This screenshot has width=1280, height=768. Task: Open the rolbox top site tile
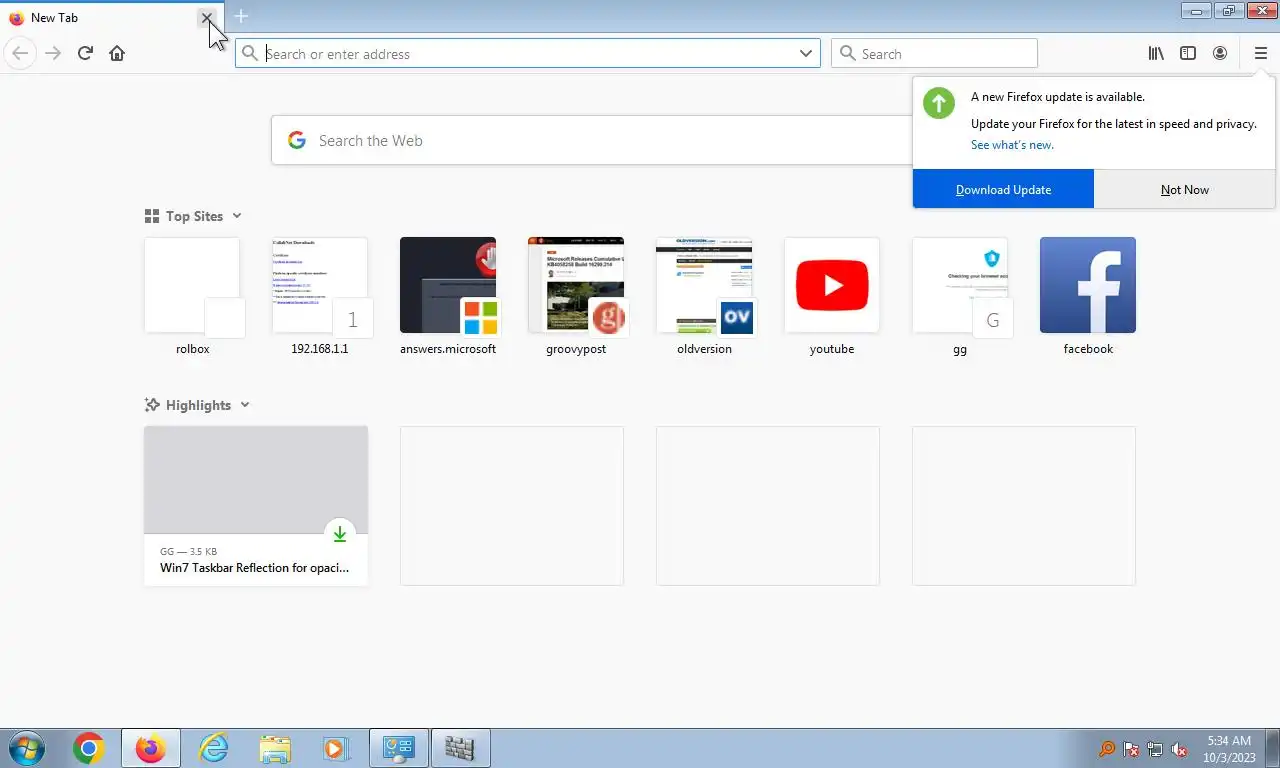[x=192, y=297]
